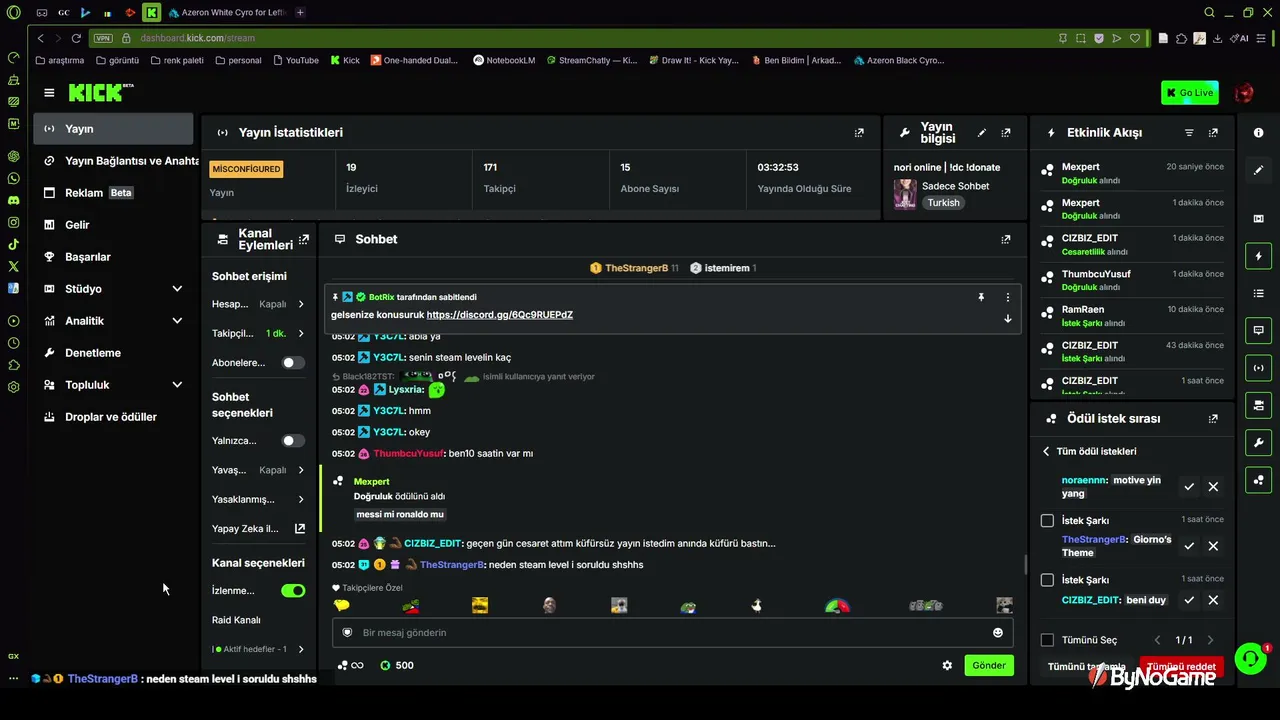This screenshot has height=720, width=1280.
Task: Open the Yavaş mode Kapalı setting arrow
Action: click(301, 470)
